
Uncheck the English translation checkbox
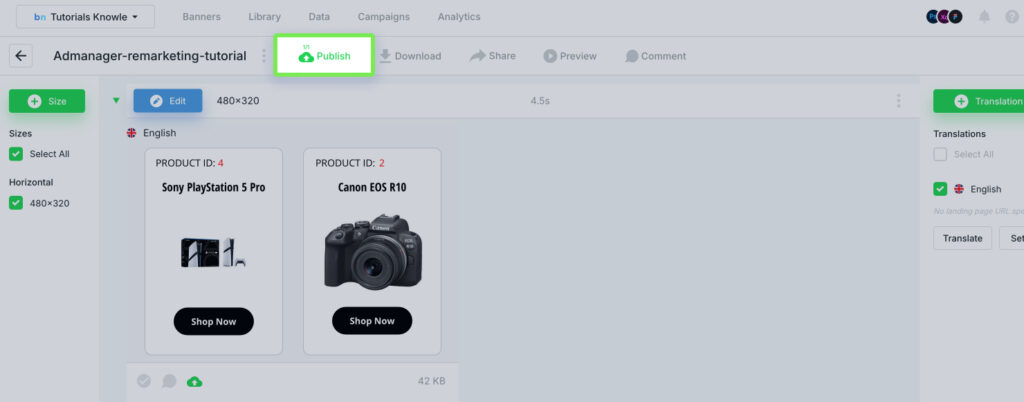[940, 189]
